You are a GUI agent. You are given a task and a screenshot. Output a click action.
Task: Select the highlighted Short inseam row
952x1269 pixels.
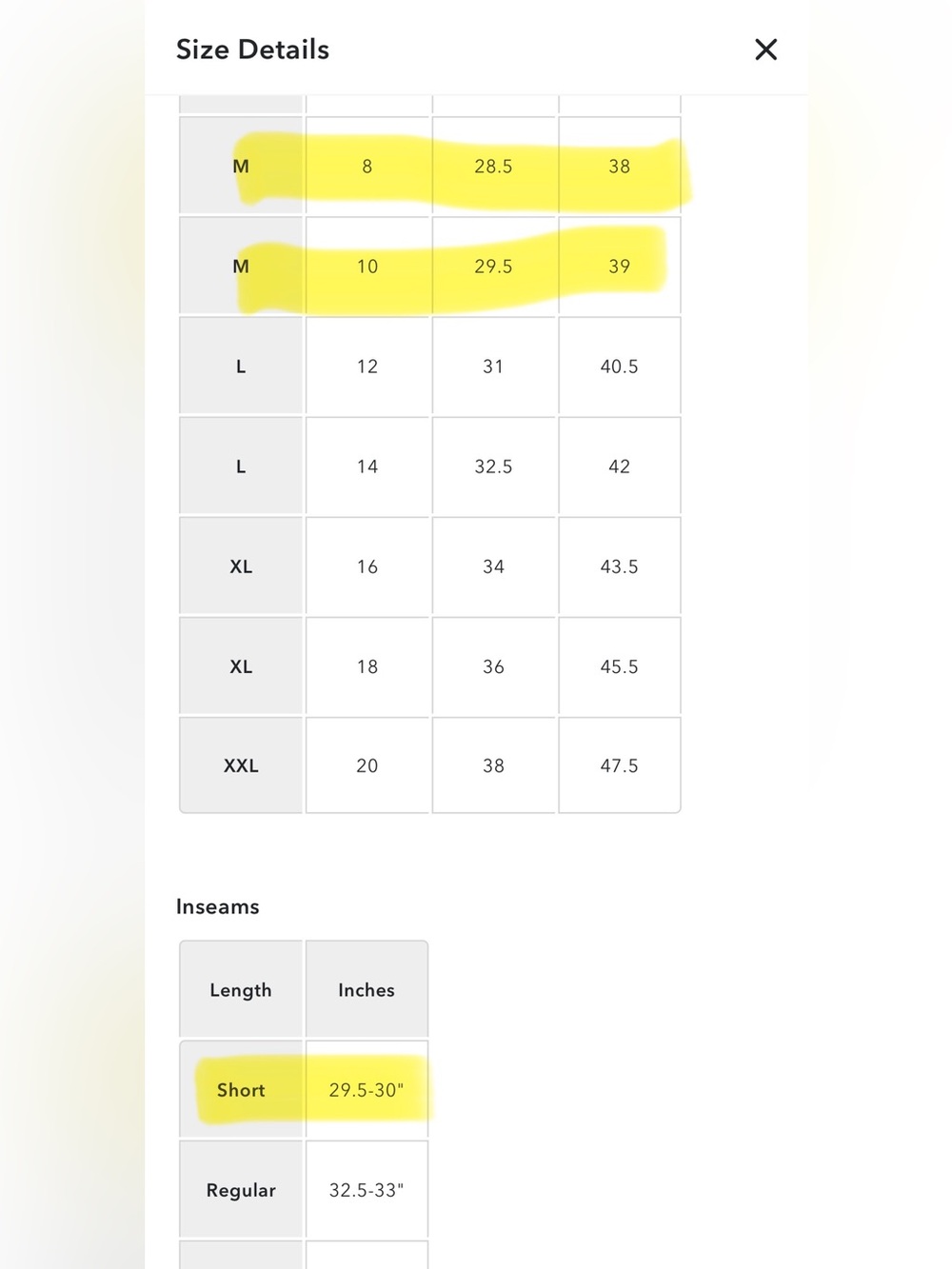click(304, 1090)
